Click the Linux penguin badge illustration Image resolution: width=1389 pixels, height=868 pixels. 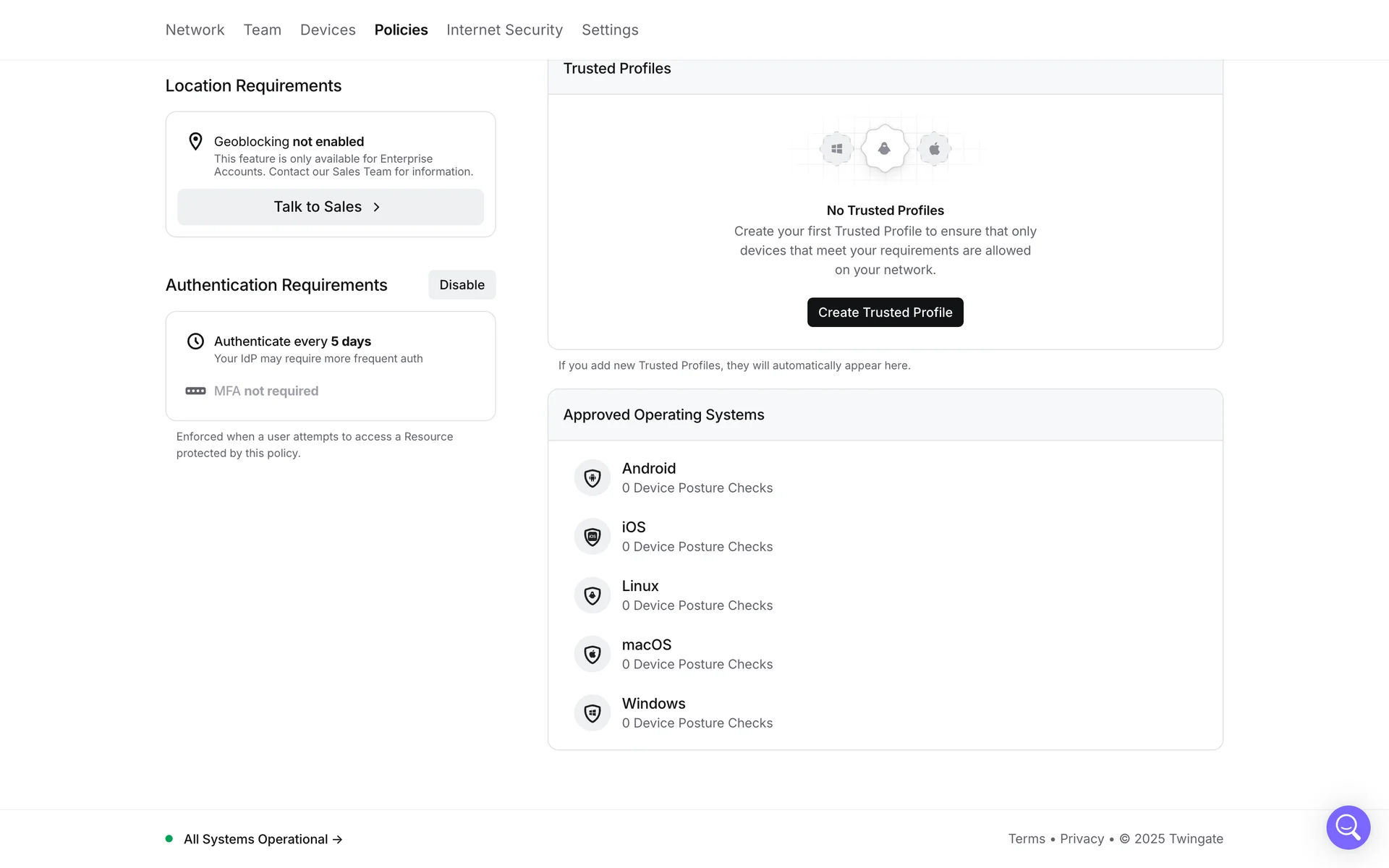pyautogui.click(x=884, y=149)
